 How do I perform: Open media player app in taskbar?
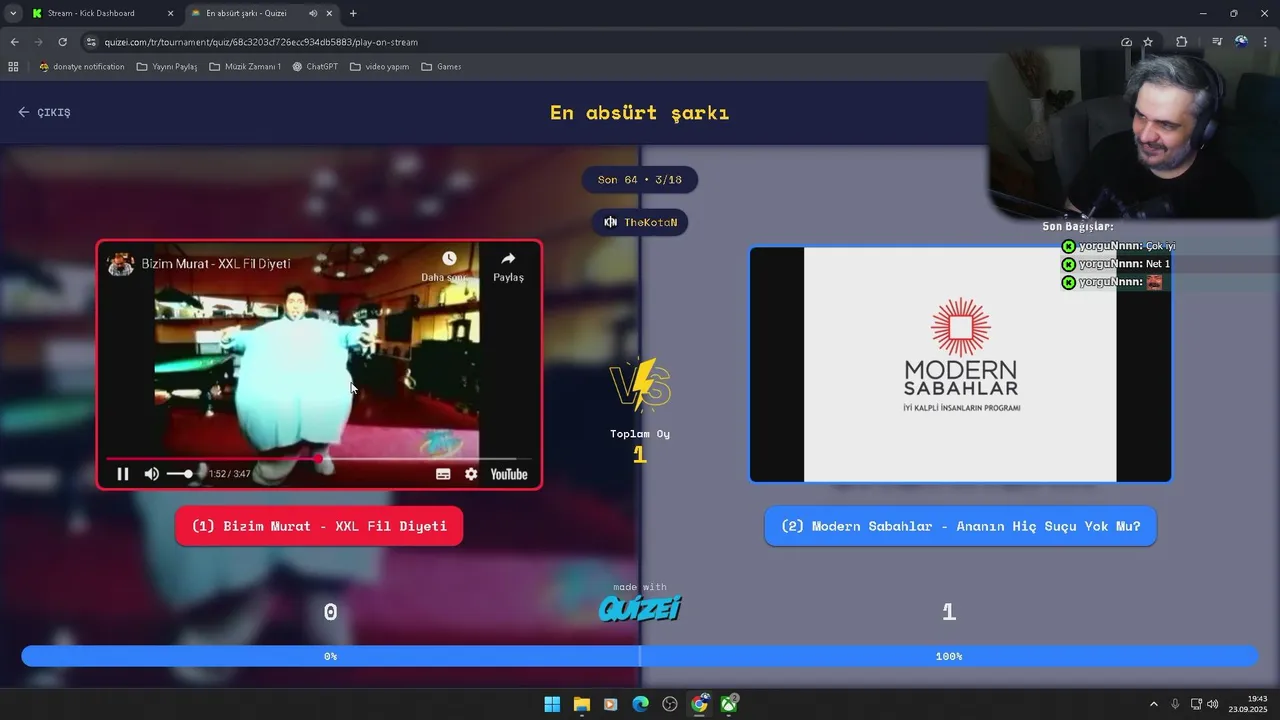pos(611,704)
